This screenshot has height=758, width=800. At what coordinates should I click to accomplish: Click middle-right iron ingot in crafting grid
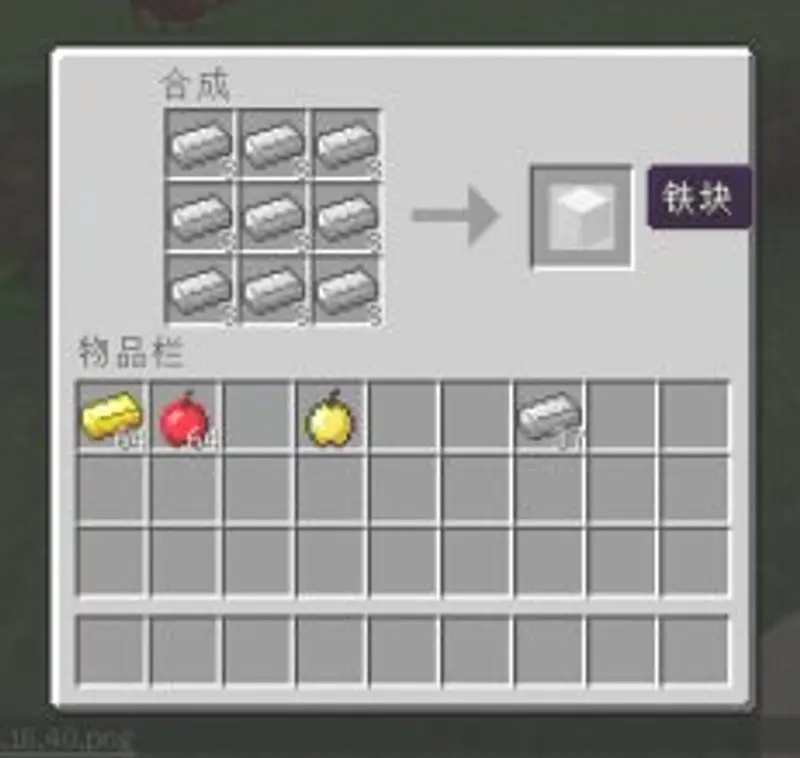click(347, 218)
